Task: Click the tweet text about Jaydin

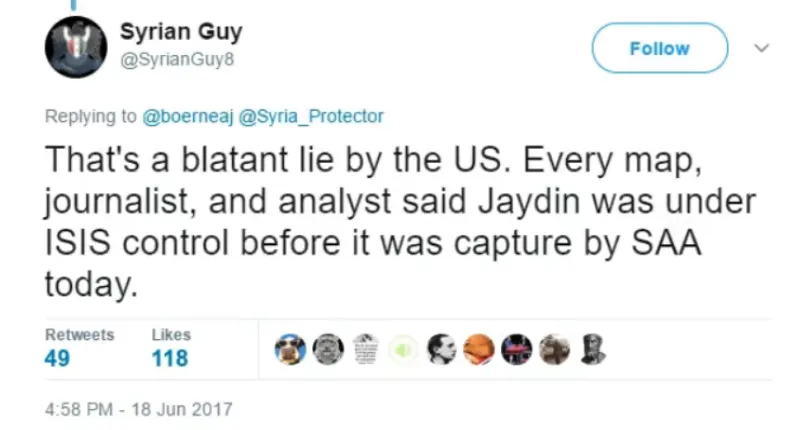Action: tap(401, 221)
